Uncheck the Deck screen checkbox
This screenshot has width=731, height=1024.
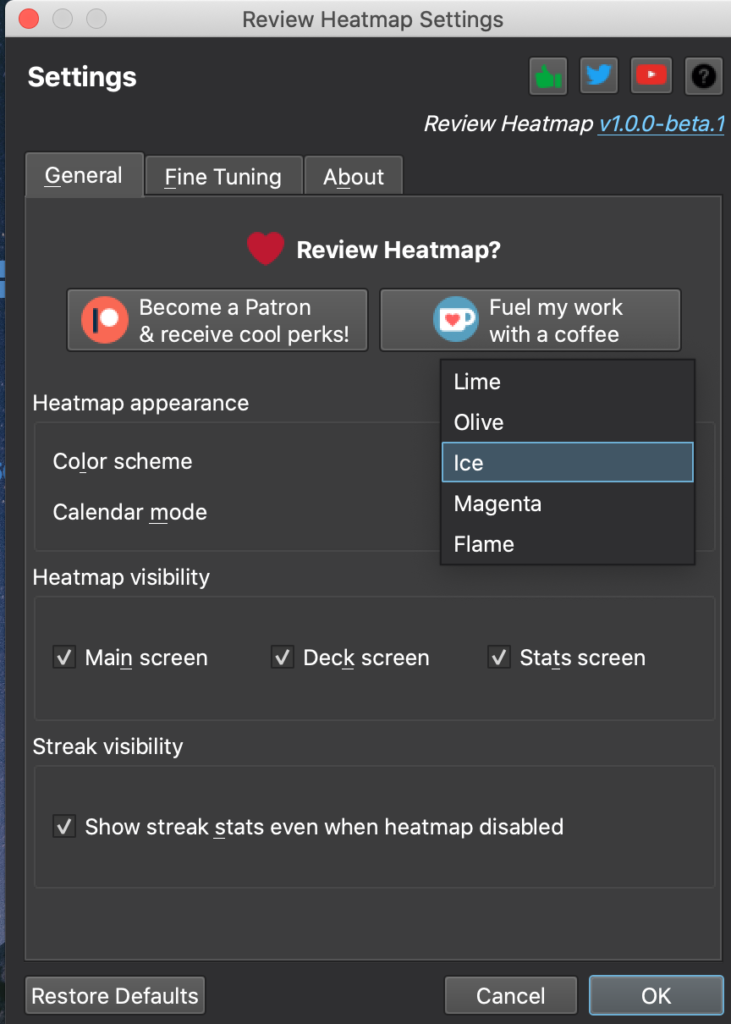pyautogui.click(x=282, y=657)
